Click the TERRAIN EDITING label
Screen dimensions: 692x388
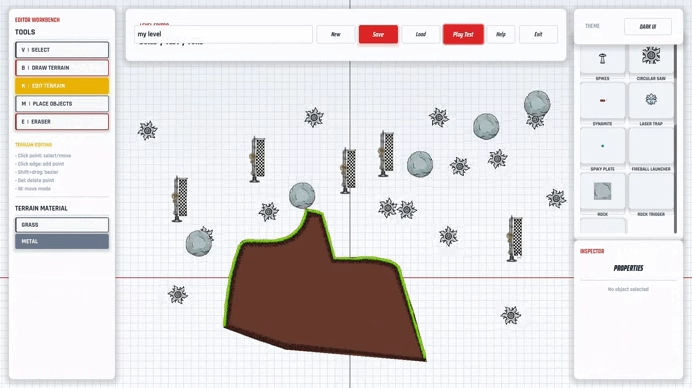pos(34,145)
